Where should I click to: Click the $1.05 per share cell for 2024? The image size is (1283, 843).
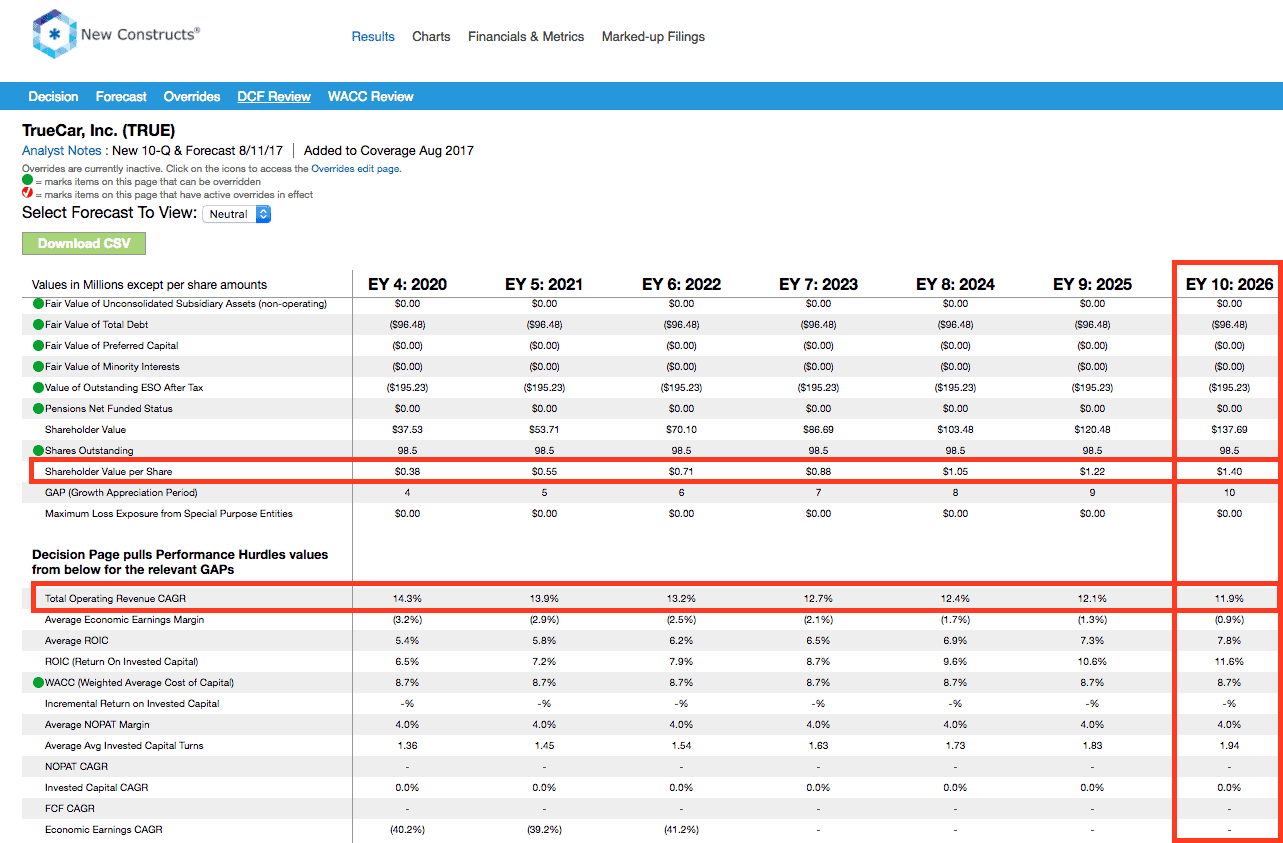(x=955, y=471)
